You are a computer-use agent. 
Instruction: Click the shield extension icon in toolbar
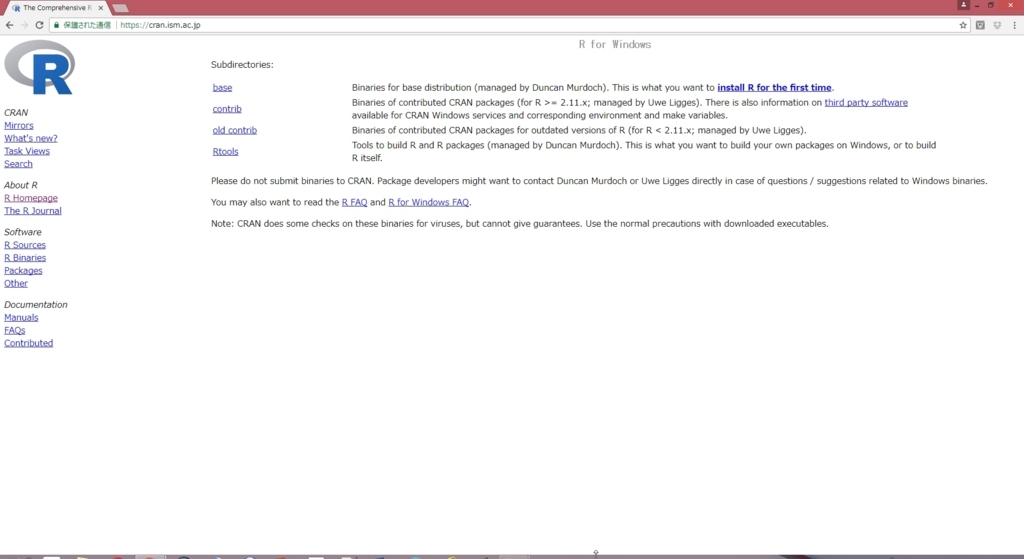pyautogui.click(x=997, y=25)
